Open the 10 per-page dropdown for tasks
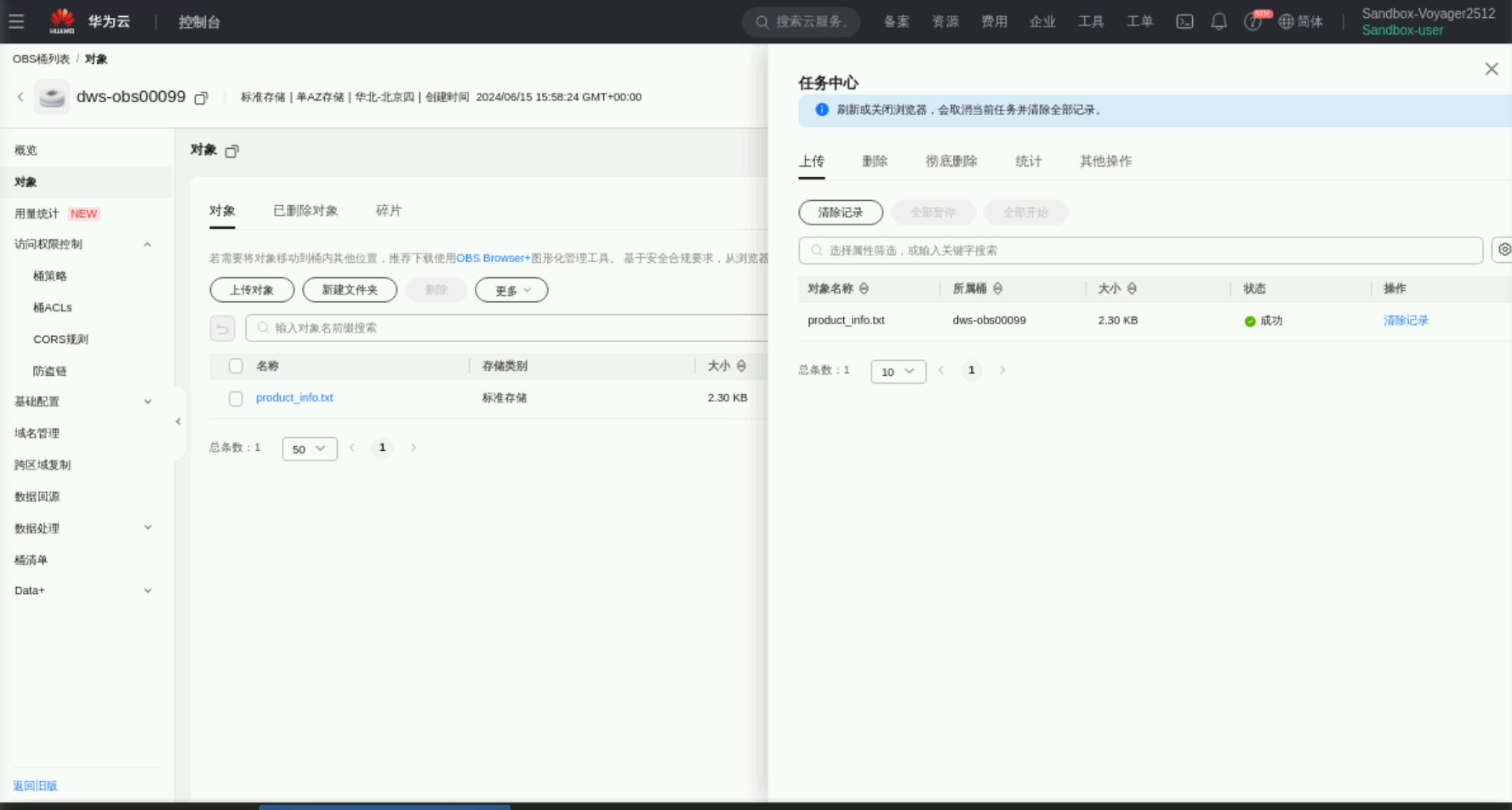Image resolution: width=1512 pixels, height=810 pixels. (899, 371)
